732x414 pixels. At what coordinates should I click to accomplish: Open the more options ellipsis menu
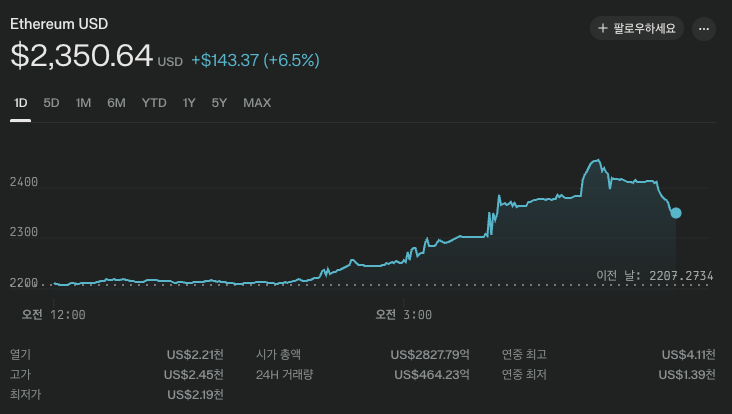point(704,29)
